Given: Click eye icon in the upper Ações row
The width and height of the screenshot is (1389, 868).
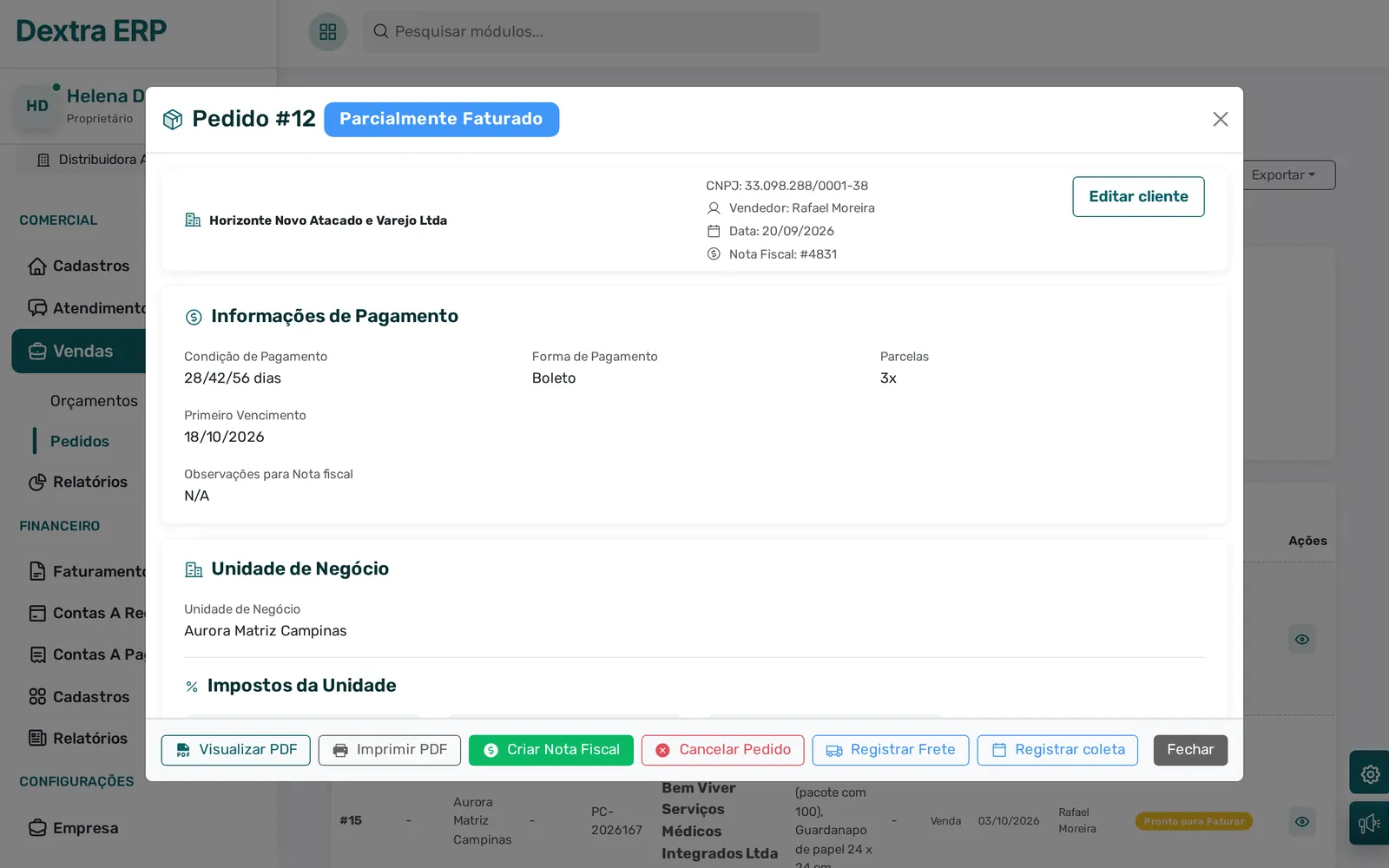Looking at the screenshot, I should click(1301, 640).
